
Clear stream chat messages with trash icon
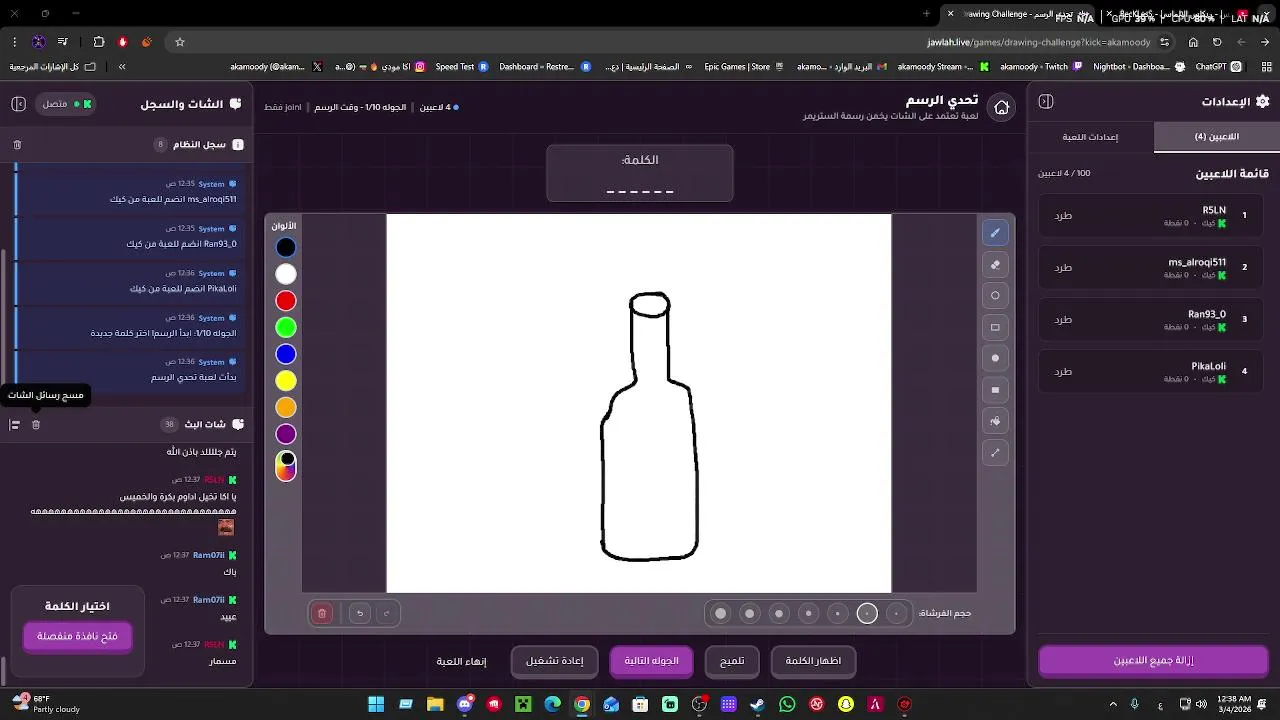coord(36,425)
